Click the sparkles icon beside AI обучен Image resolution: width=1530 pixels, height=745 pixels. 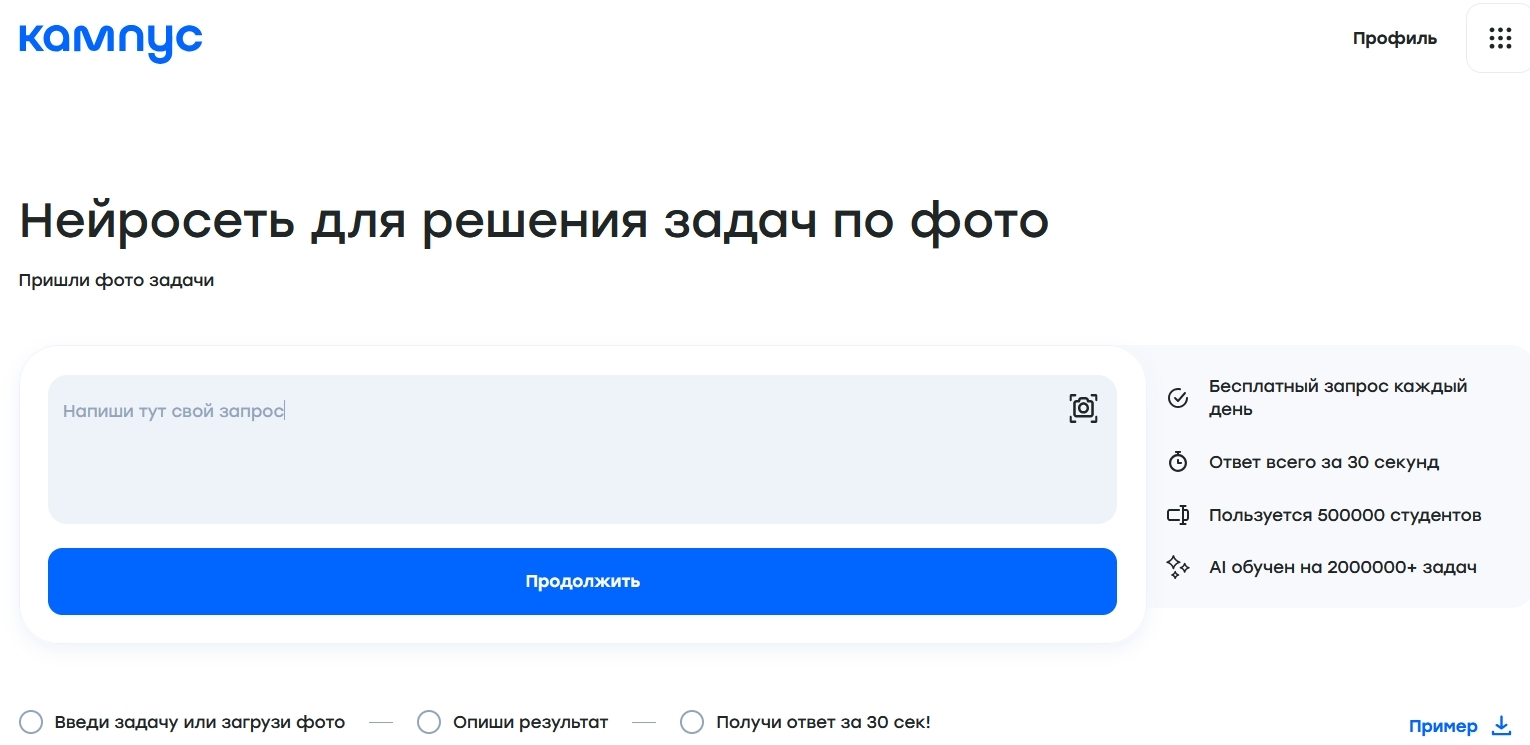coord(1178,568)
